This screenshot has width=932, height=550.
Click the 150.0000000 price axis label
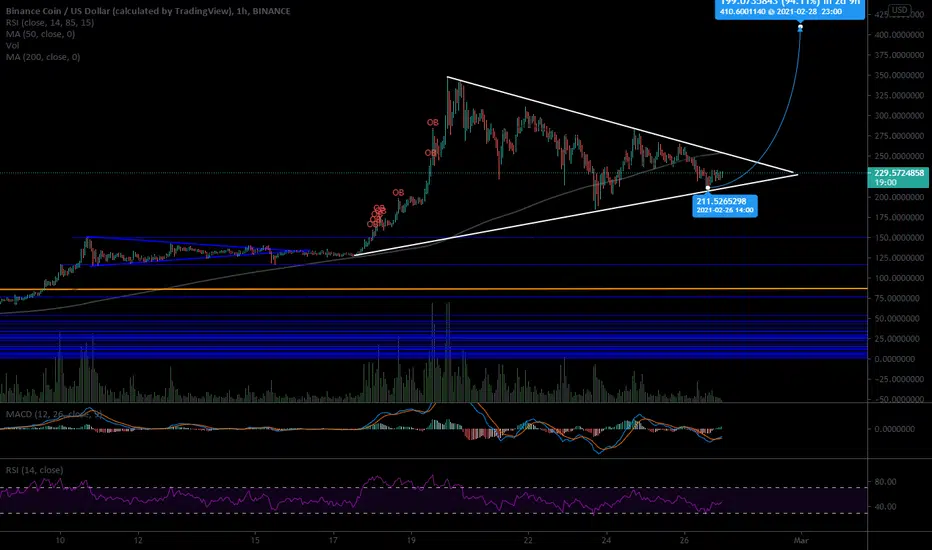pos(899,238)
